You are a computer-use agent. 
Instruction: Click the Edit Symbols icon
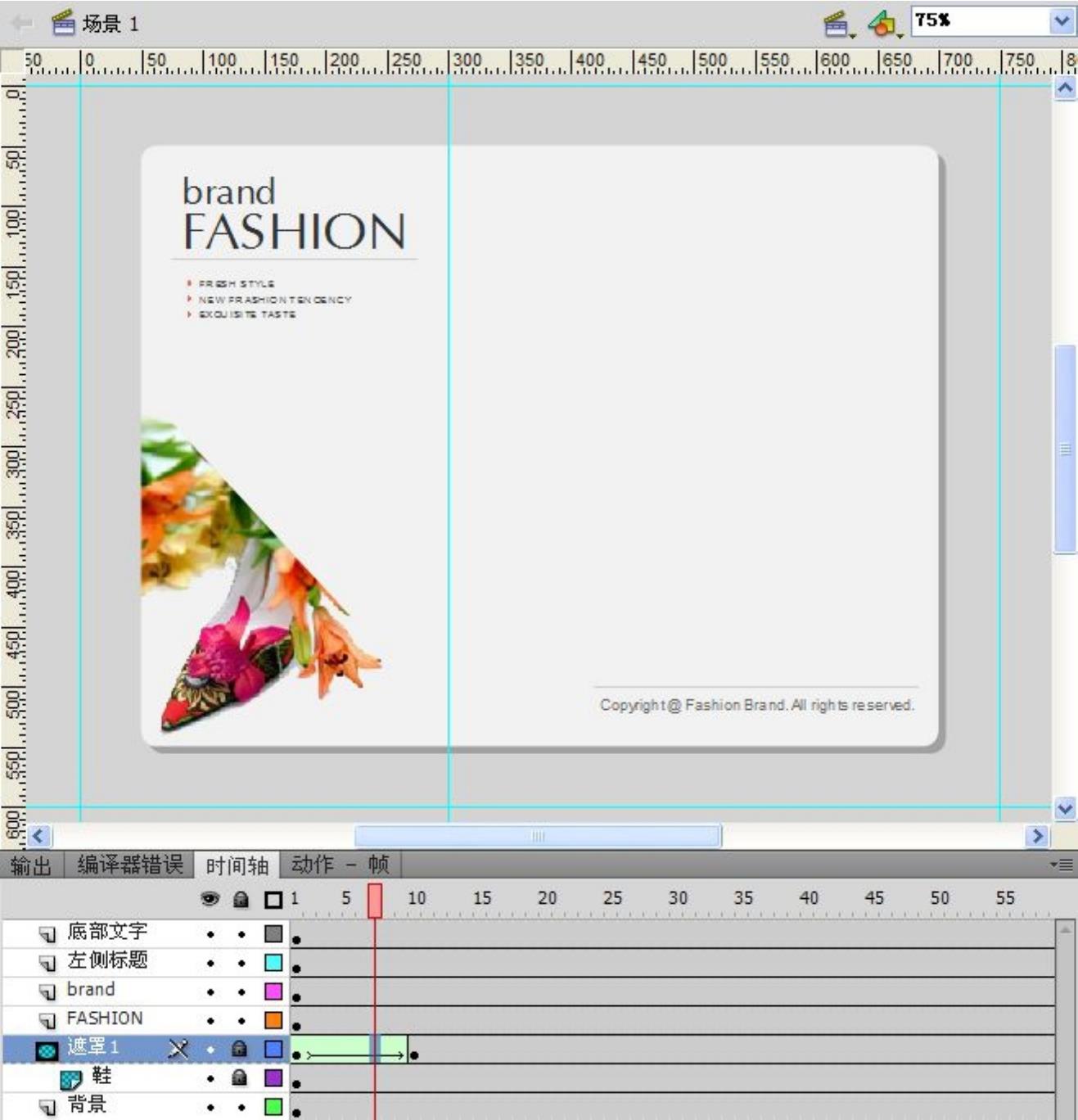[882, 24]
